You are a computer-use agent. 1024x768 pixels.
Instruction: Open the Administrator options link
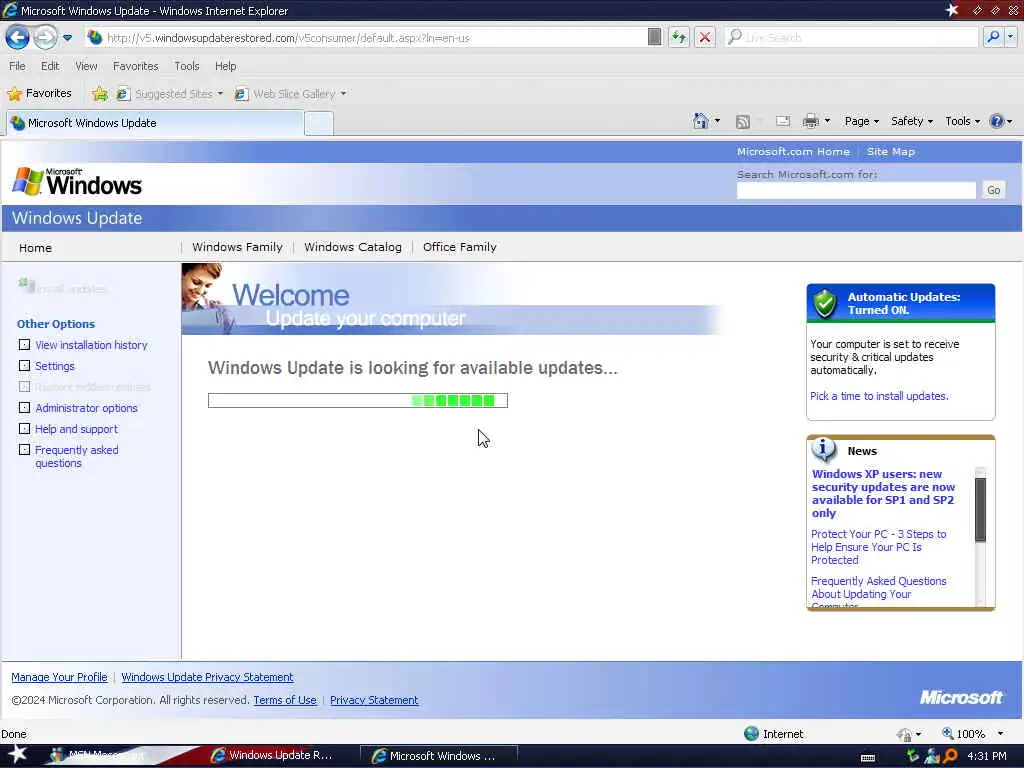click(86, 408)
